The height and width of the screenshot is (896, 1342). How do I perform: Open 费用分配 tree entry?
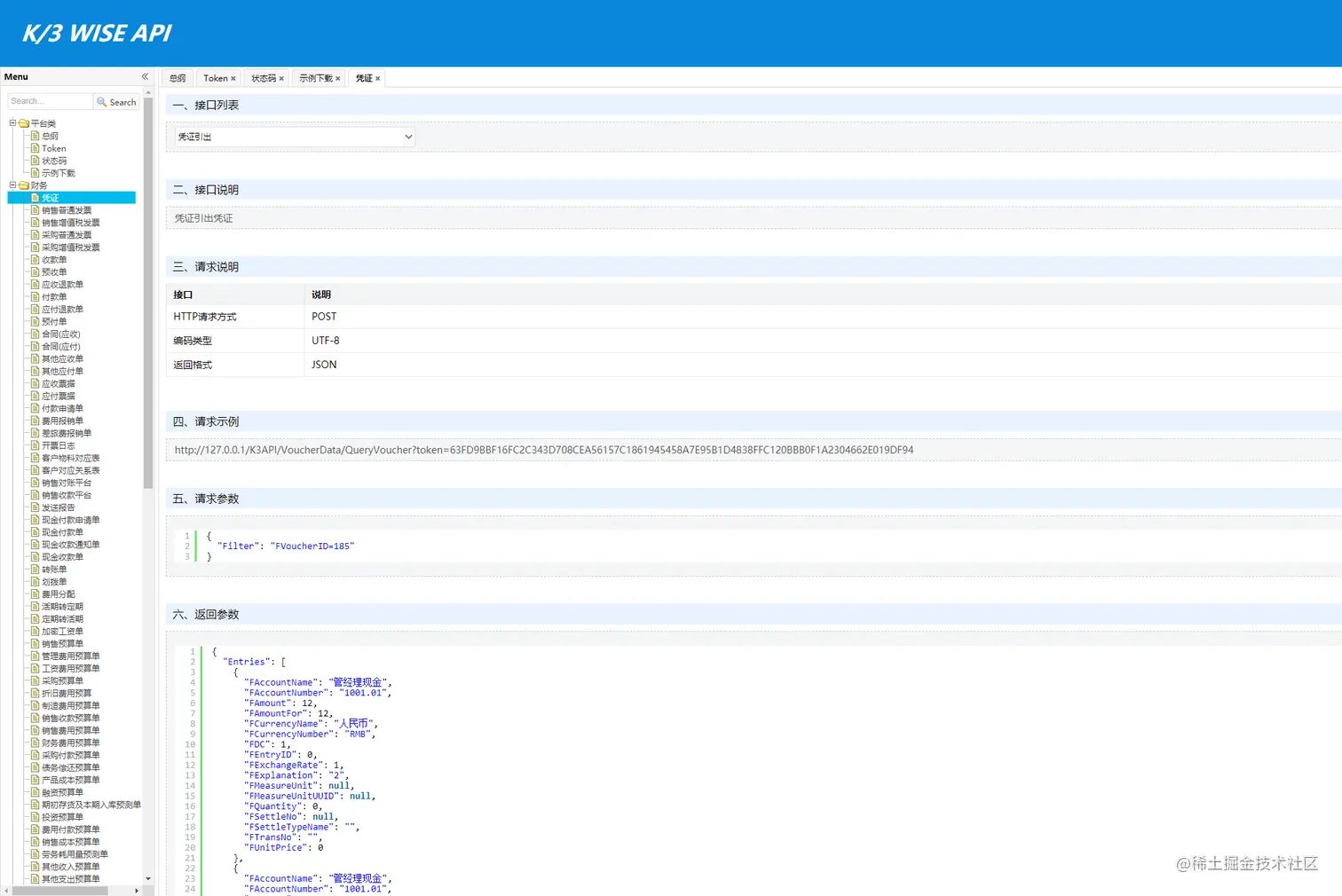click(x=58, y=595)
